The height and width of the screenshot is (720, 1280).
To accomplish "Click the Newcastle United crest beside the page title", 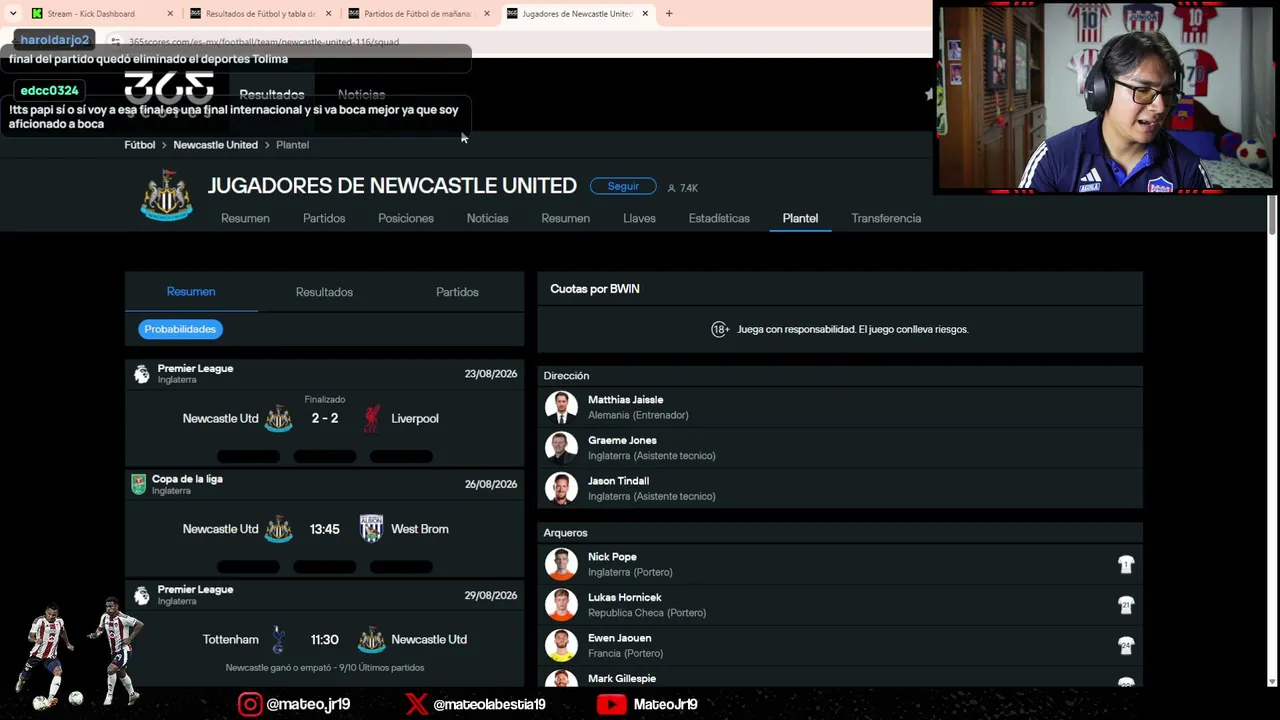I will click(x=166, y=195).
